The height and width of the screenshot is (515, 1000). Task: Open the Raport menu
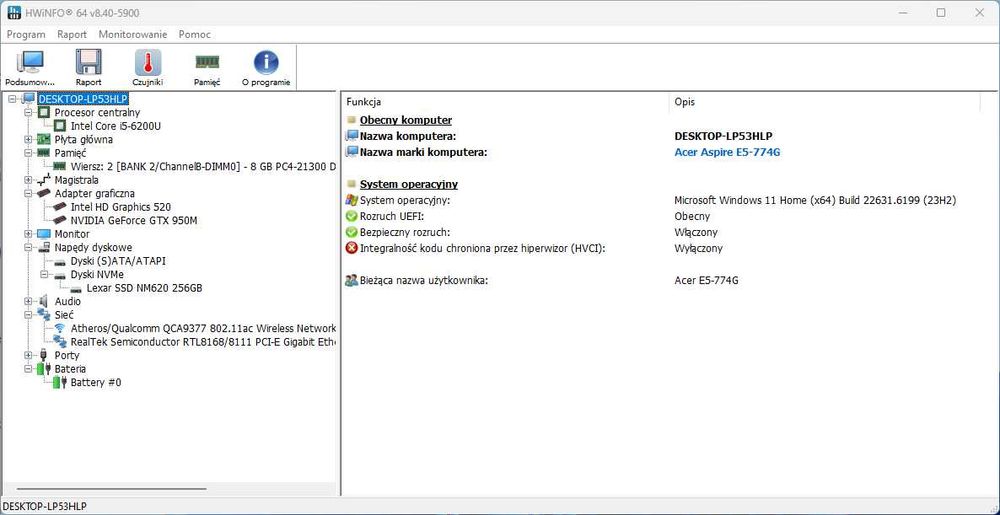pos(72,34)
